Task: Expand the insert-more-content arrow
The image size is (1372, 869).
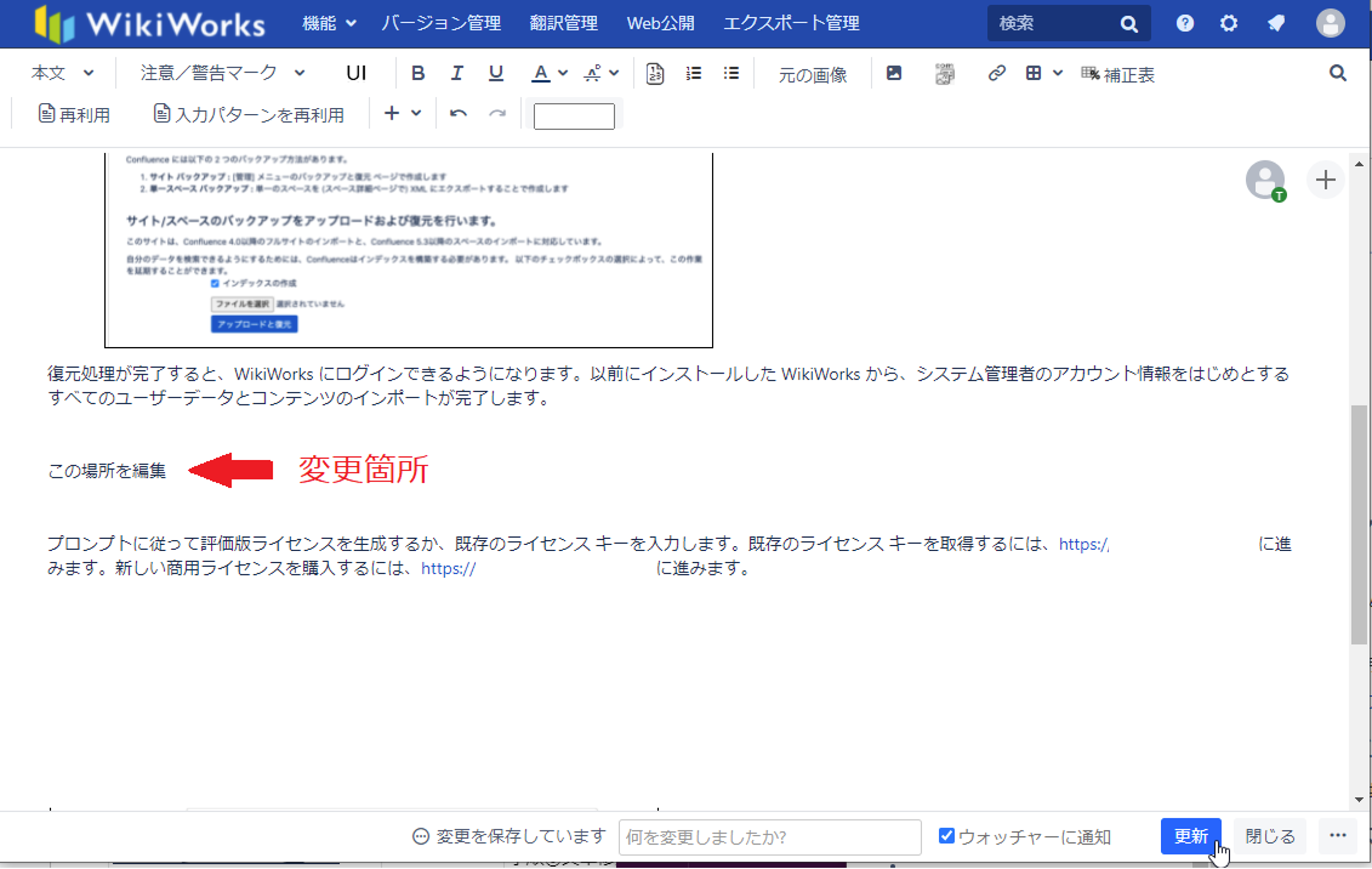Action: 416,113
